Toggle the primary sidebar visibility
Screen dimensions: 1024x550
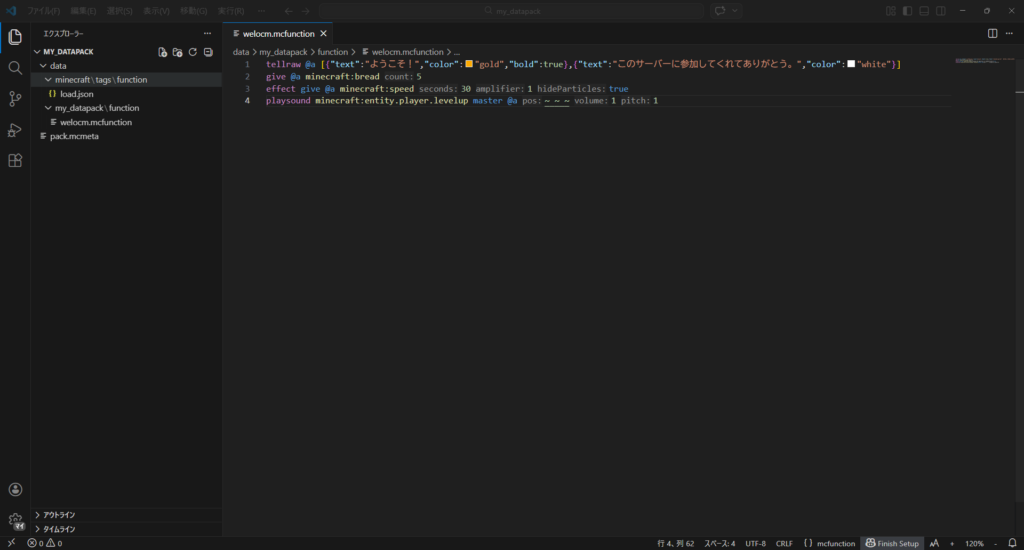click(908, 11)
